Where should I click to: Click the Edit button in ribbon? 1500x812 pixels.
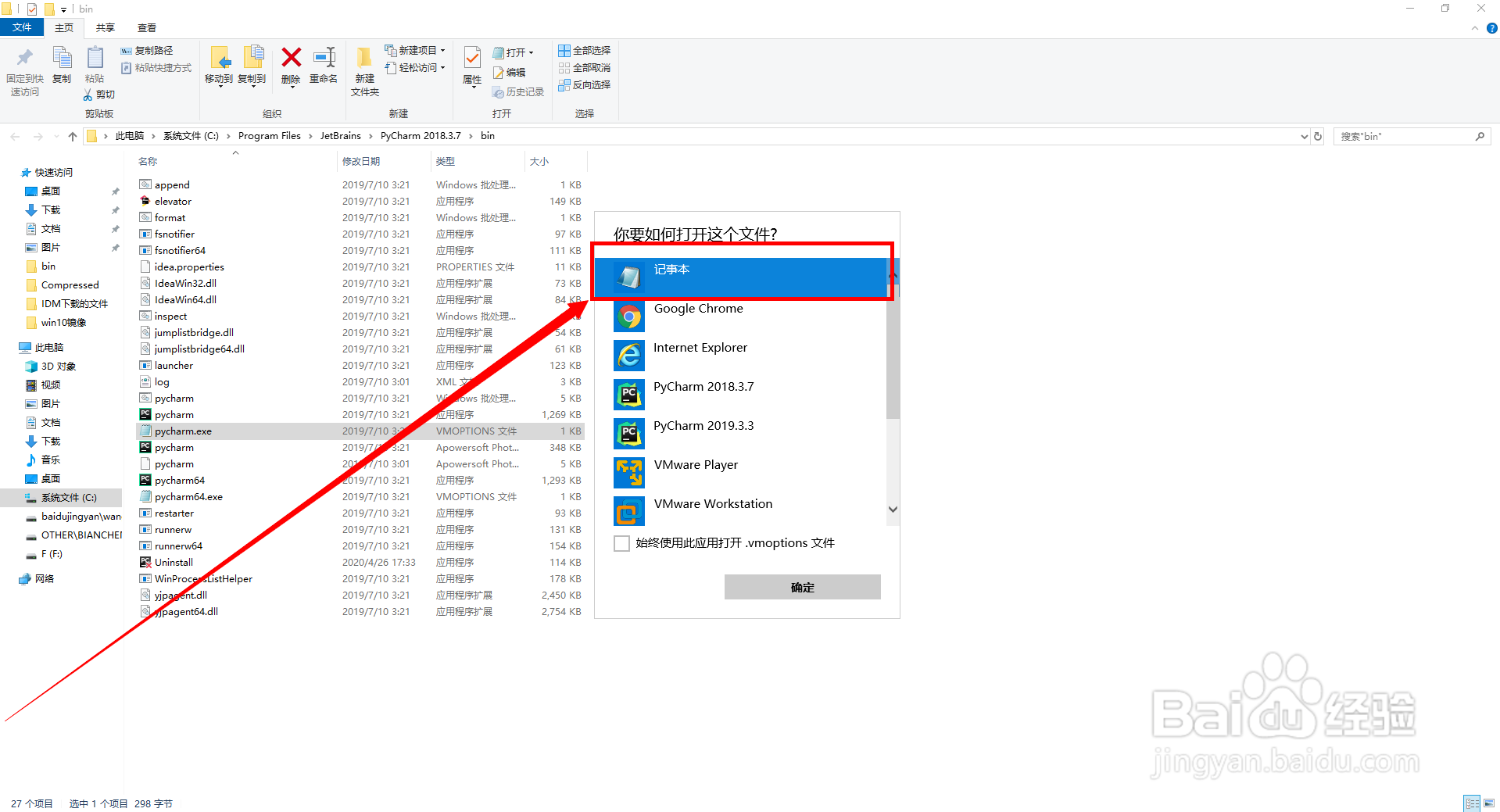509,73
